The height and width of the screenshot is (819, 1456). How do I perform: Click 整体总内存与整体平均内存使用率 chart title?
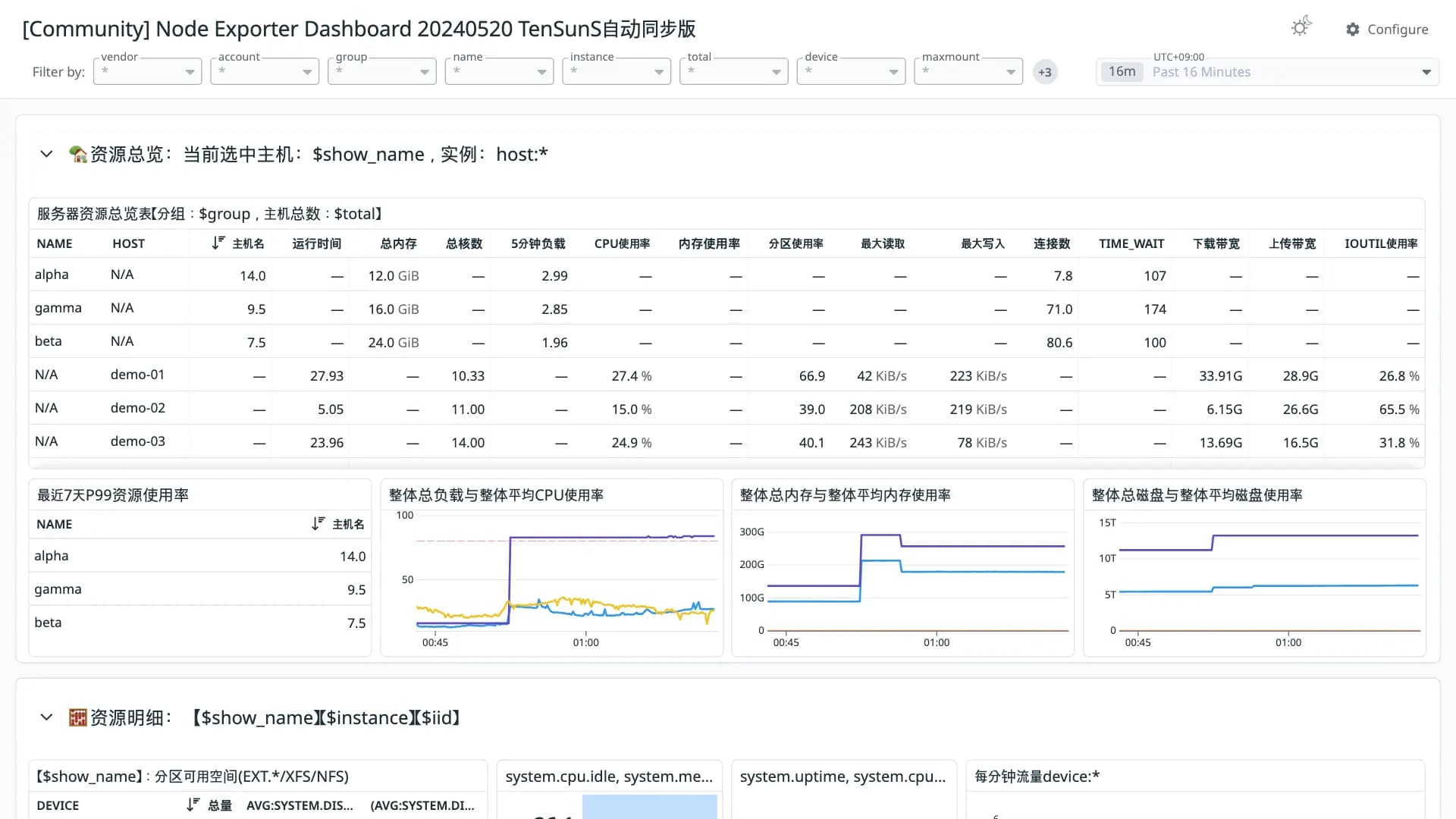pyautogui.click(x=845, y=495)
